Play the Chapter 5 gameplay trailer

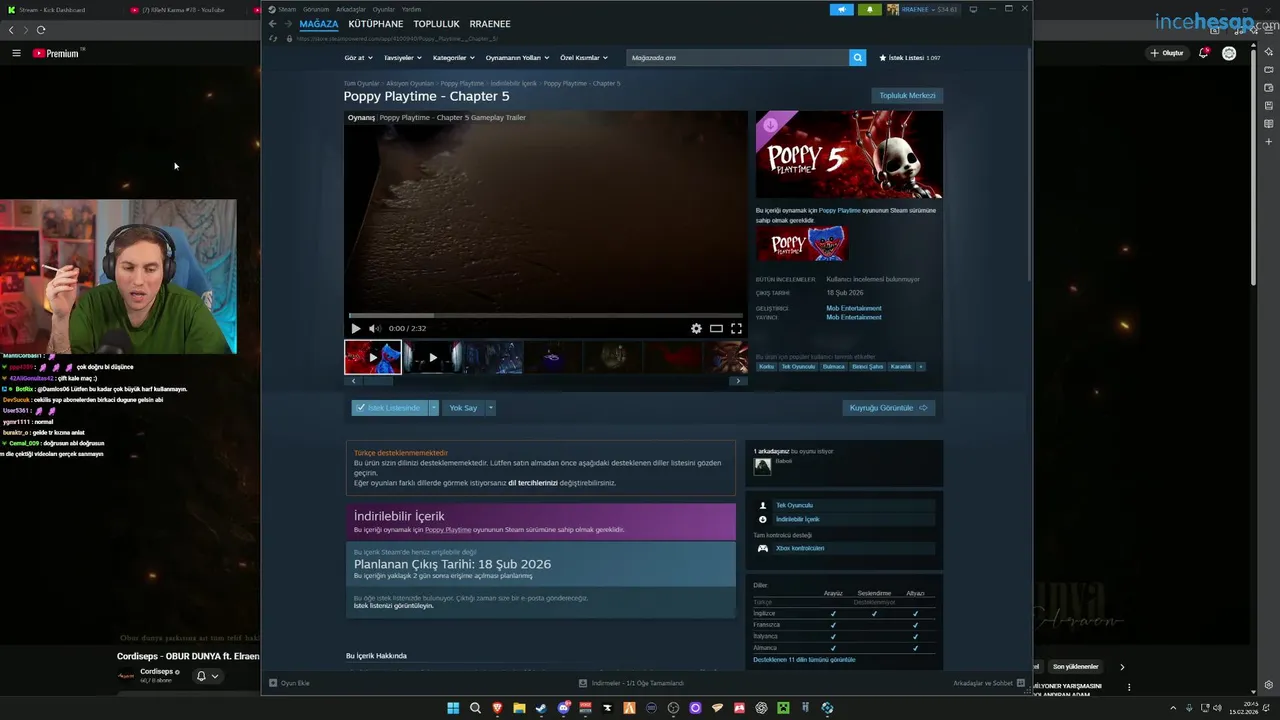355,328
